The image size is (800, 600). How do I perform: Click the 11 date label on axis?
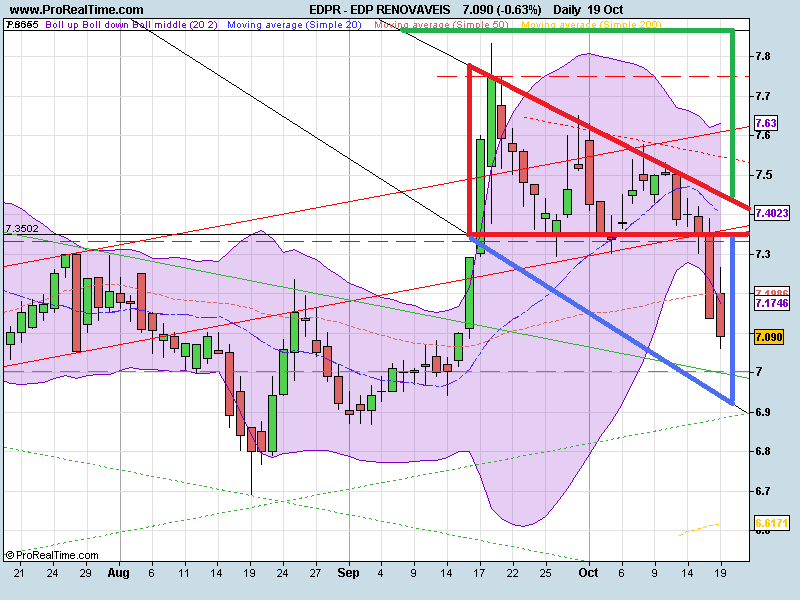coord(184,573)
